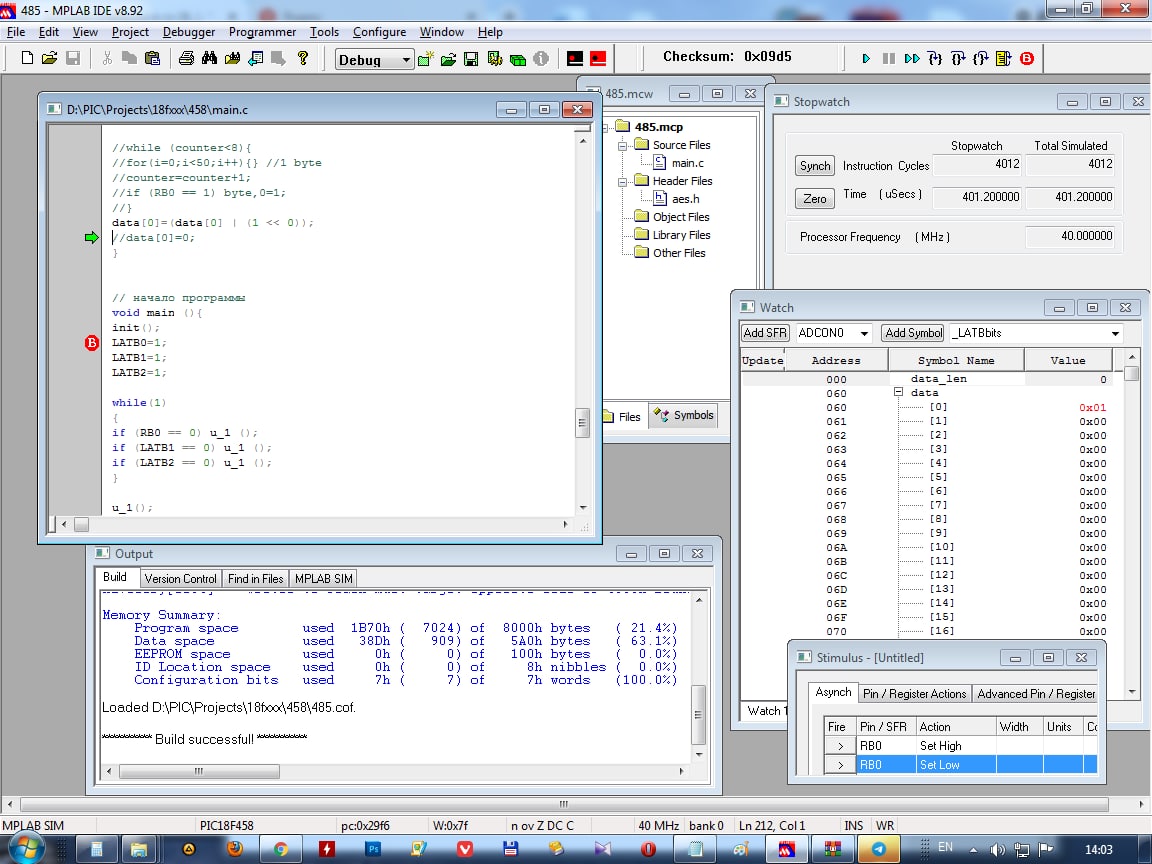This screenshot has height=864, width=1152.
Task: Click the Save Workspace icon
Action: pyautogui.click(x=471, y=59)
